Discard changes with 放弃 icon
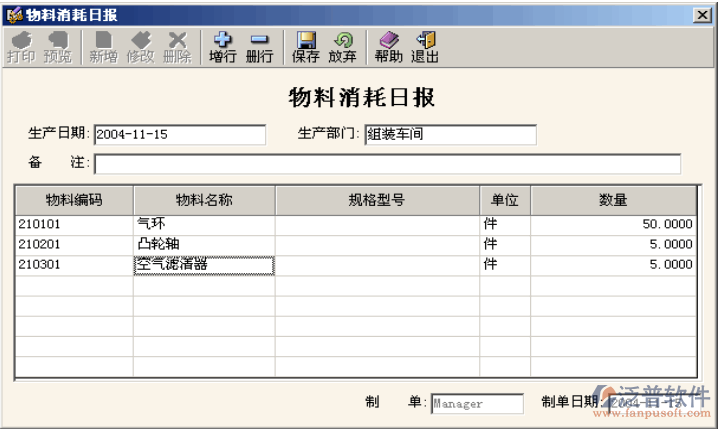The height and width of the screenshot is (429, 721). click(342, 47)
